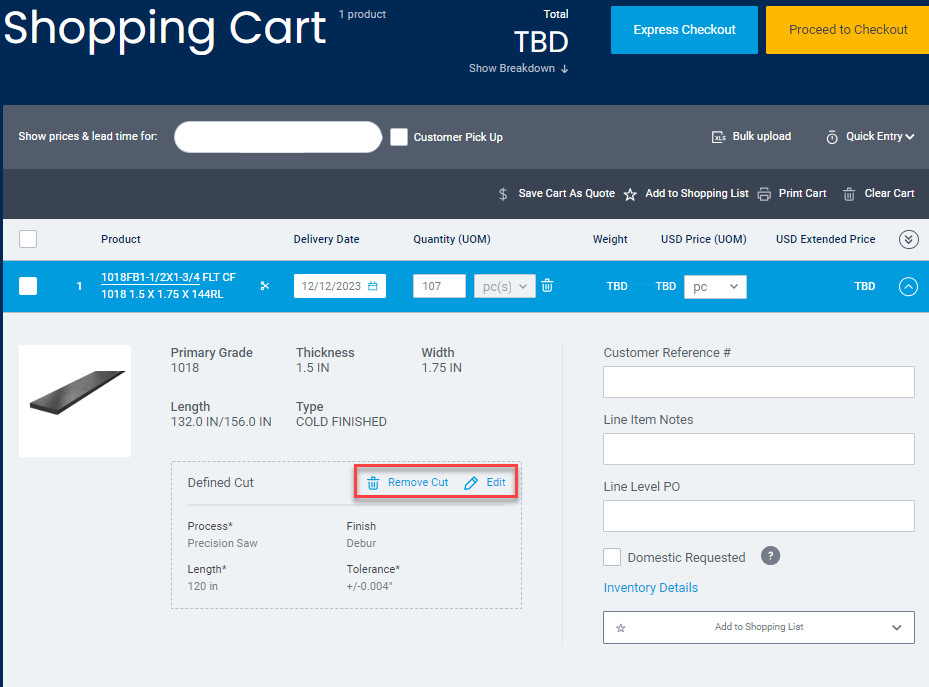Click the Remove Cut trash icon
This screenshot has height=687, width=929.
373,482
